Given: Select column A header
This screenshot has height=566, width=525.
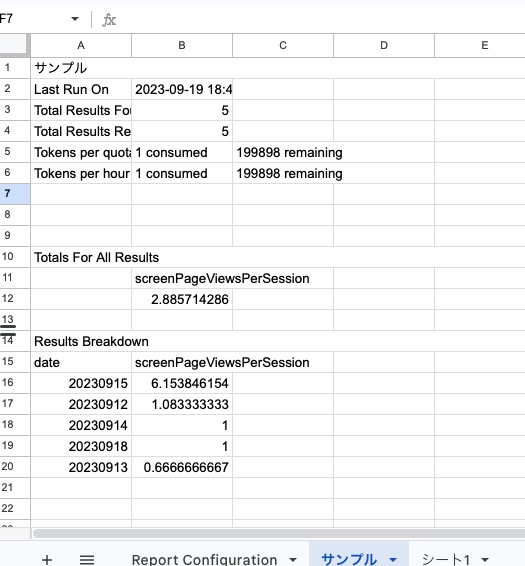Looking at the screenshot, I should 81,45.
